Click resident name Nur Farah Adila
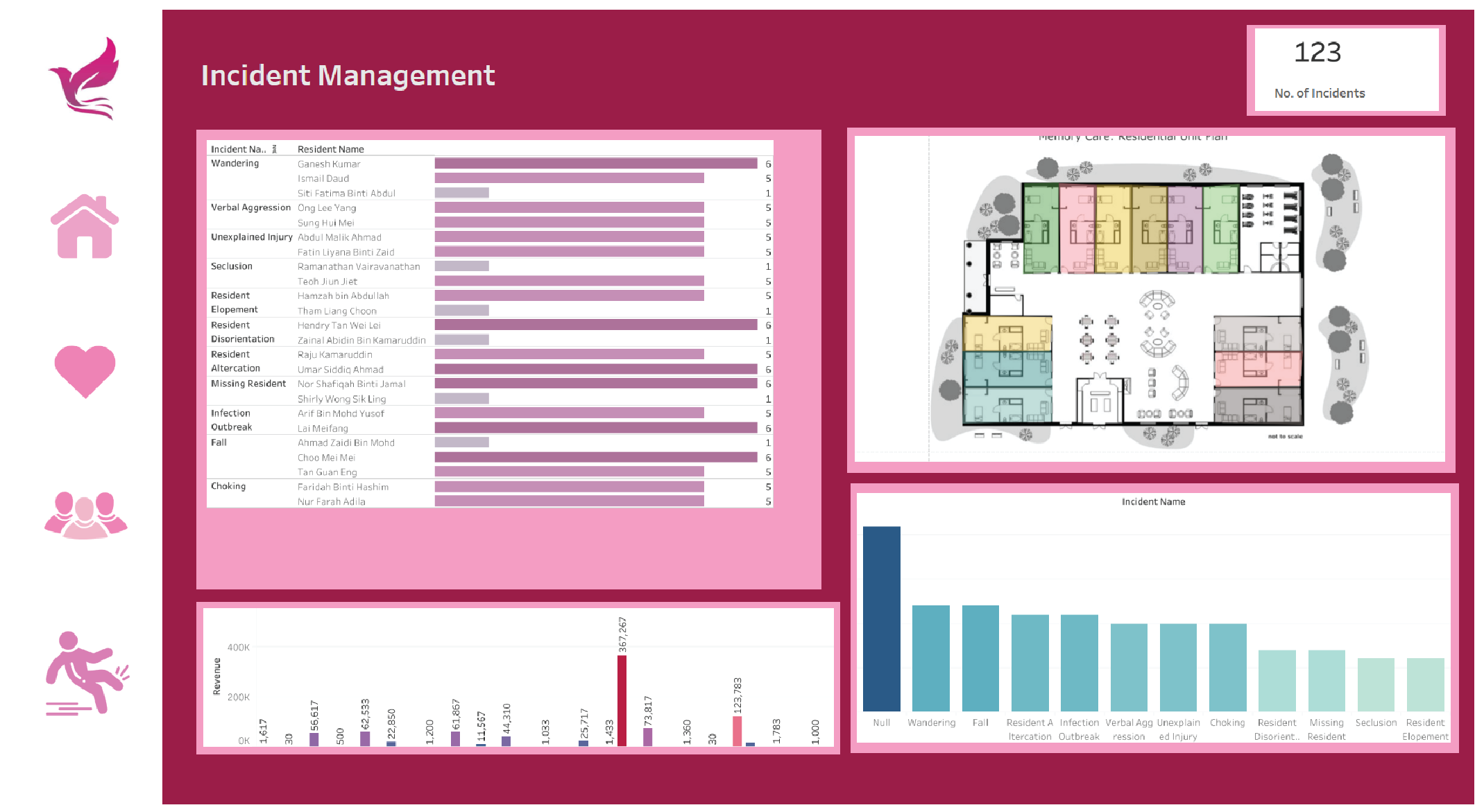1484x812 pixels. (331, 501)
